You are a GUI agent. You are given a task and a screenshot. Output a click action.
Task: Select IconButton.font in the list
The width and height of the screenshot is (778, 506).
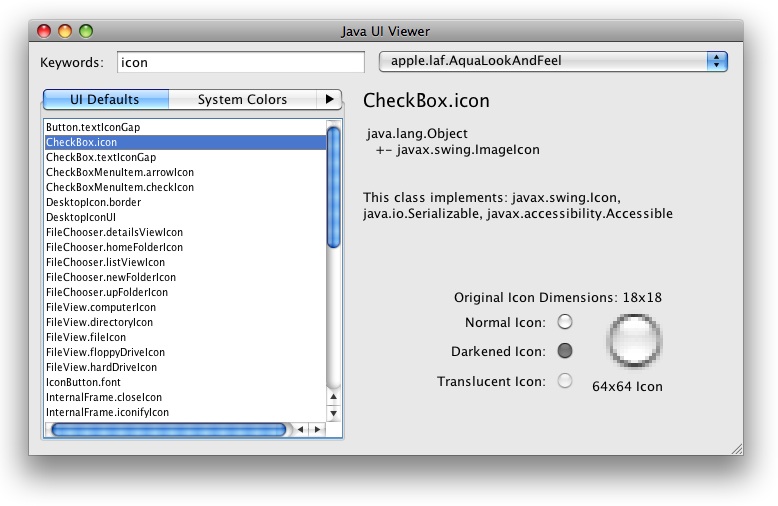click(x=185, y=382)
